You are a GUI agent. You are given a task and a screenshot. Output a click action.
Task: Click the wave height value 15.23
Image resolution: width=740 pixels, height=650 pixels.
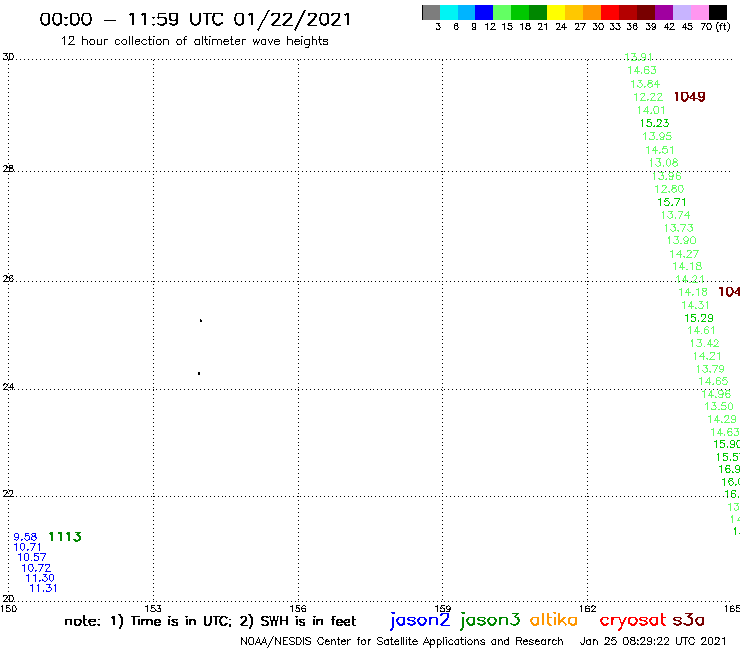655,123
